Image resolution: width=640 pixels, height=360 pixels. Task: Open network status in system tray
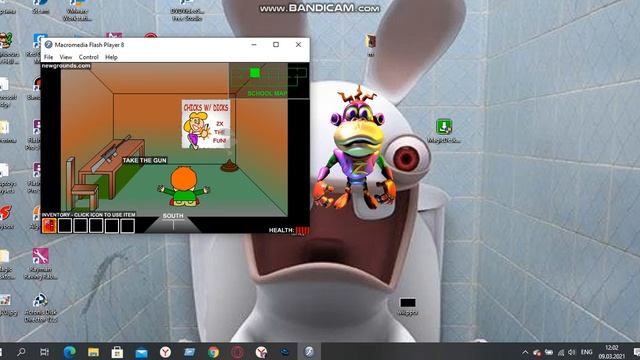click(x=561, y=352)
